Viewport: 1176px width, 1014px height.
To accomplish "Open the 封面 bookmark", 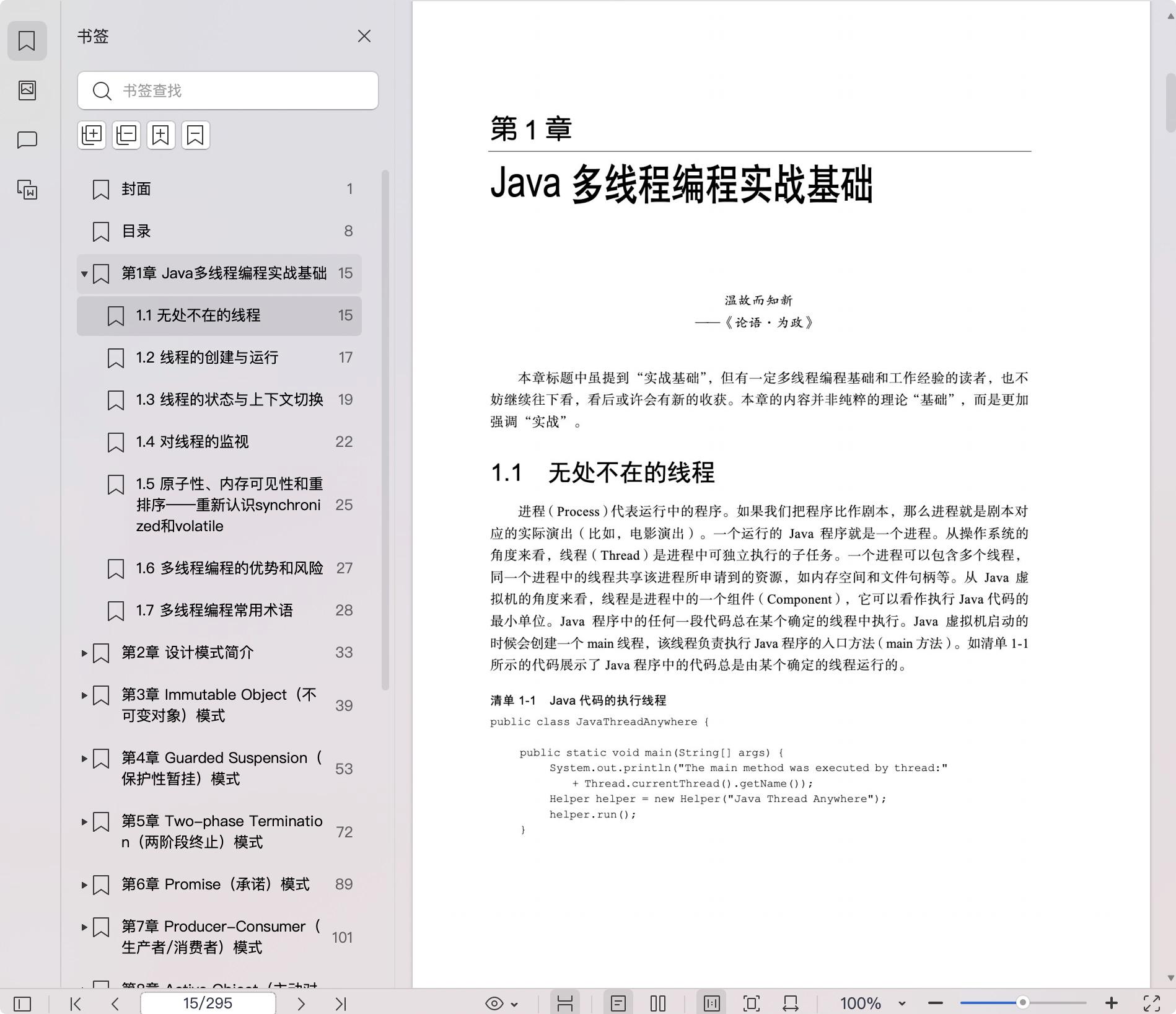I will pyautogui.click(x=219, y=189).
